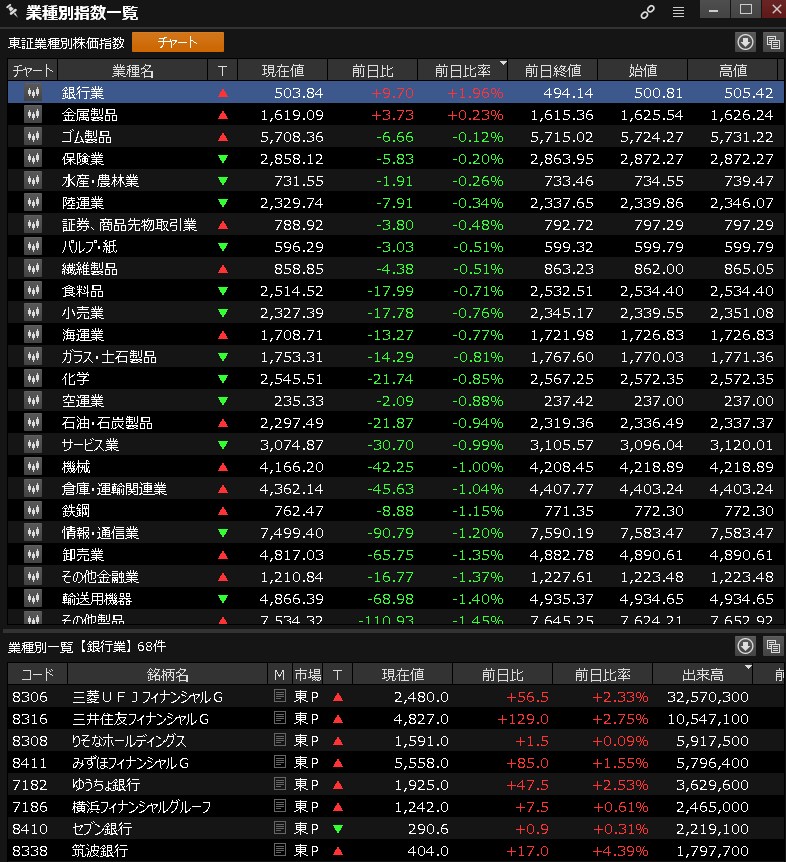Open memo icon for 筑波銀行
The image size is (786, 862).
coord(280,850)
